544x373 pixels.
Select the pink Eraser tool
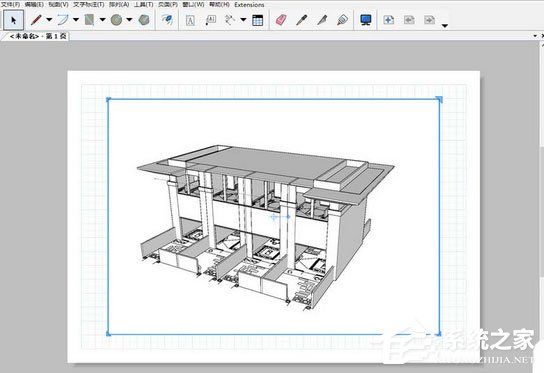281,20
